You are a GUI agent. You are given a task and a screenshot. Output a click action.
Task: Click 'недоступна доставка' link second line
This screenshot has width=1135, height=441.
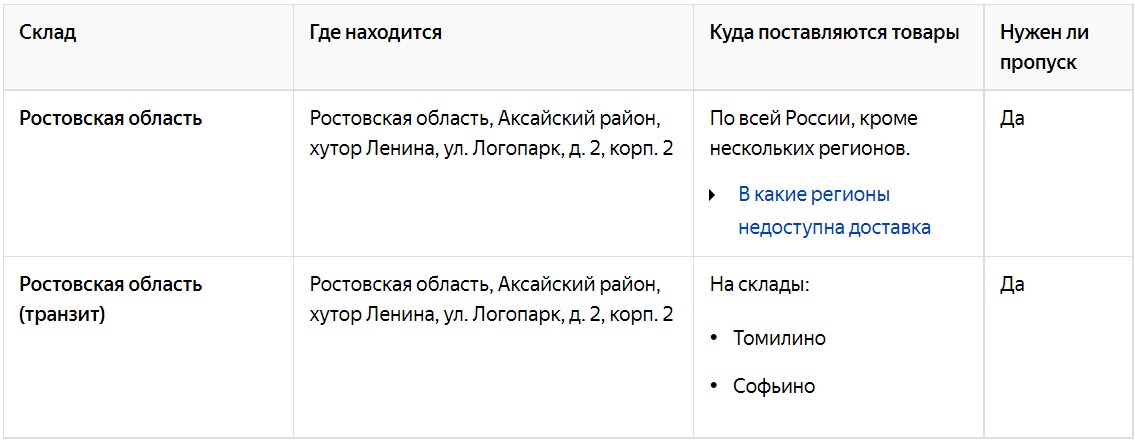click(835, 227)
